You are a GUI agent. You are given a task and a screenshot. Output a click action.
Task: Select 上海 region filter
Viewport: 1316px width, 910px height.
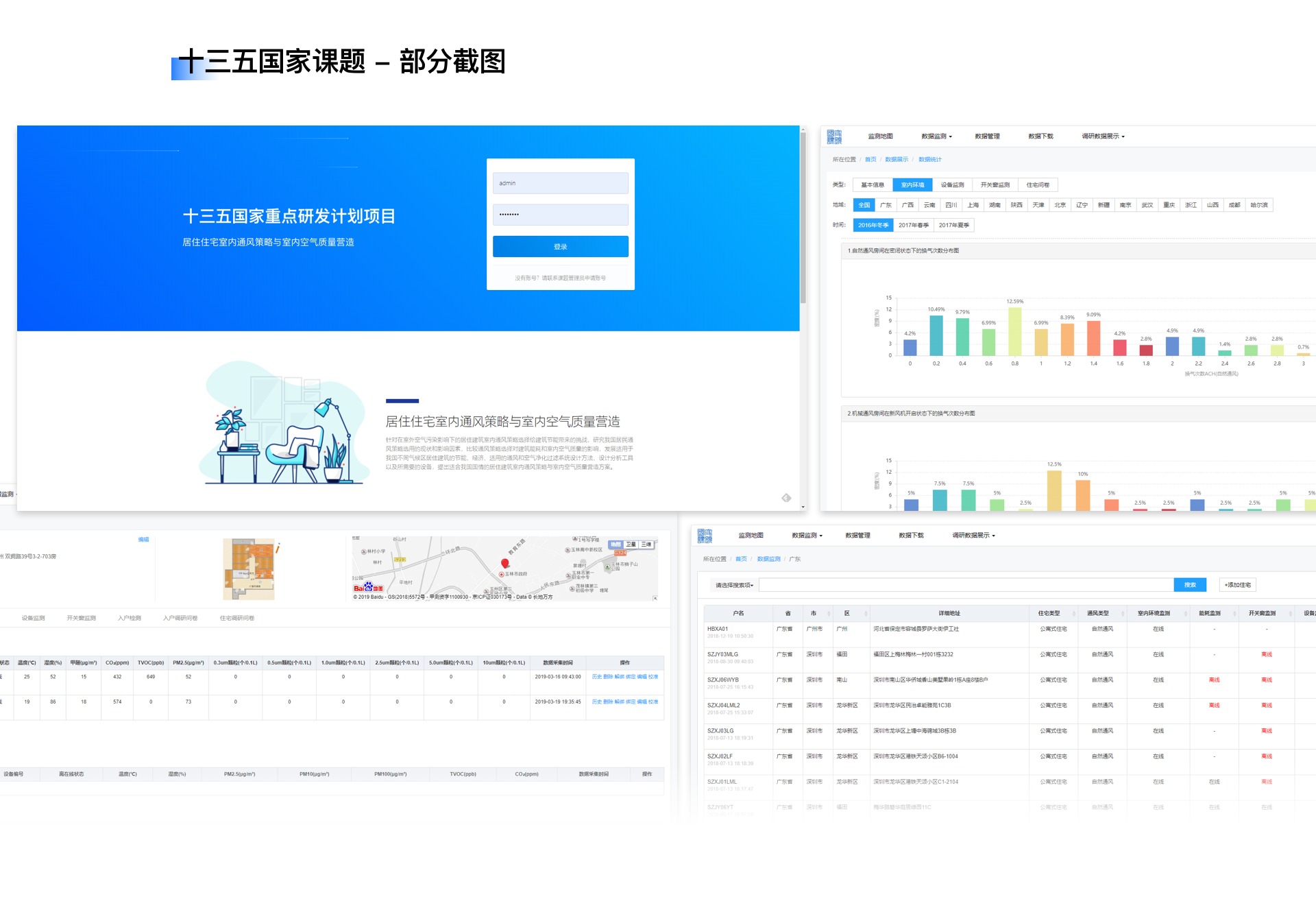[973, 205]
